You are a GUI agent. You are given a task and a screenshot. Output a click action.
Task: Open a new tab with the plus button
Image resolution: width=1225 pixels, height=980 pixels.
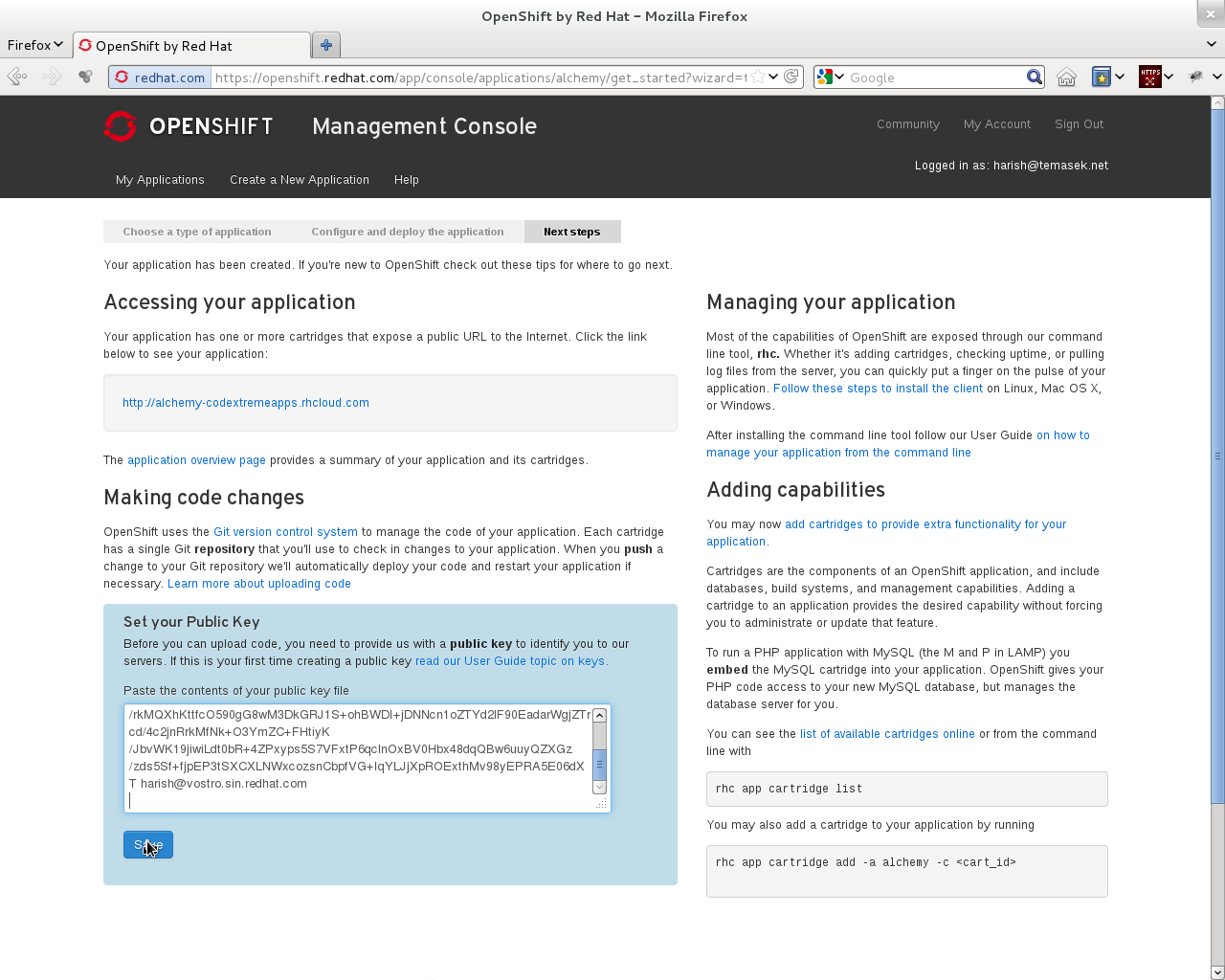click(326, 45)
